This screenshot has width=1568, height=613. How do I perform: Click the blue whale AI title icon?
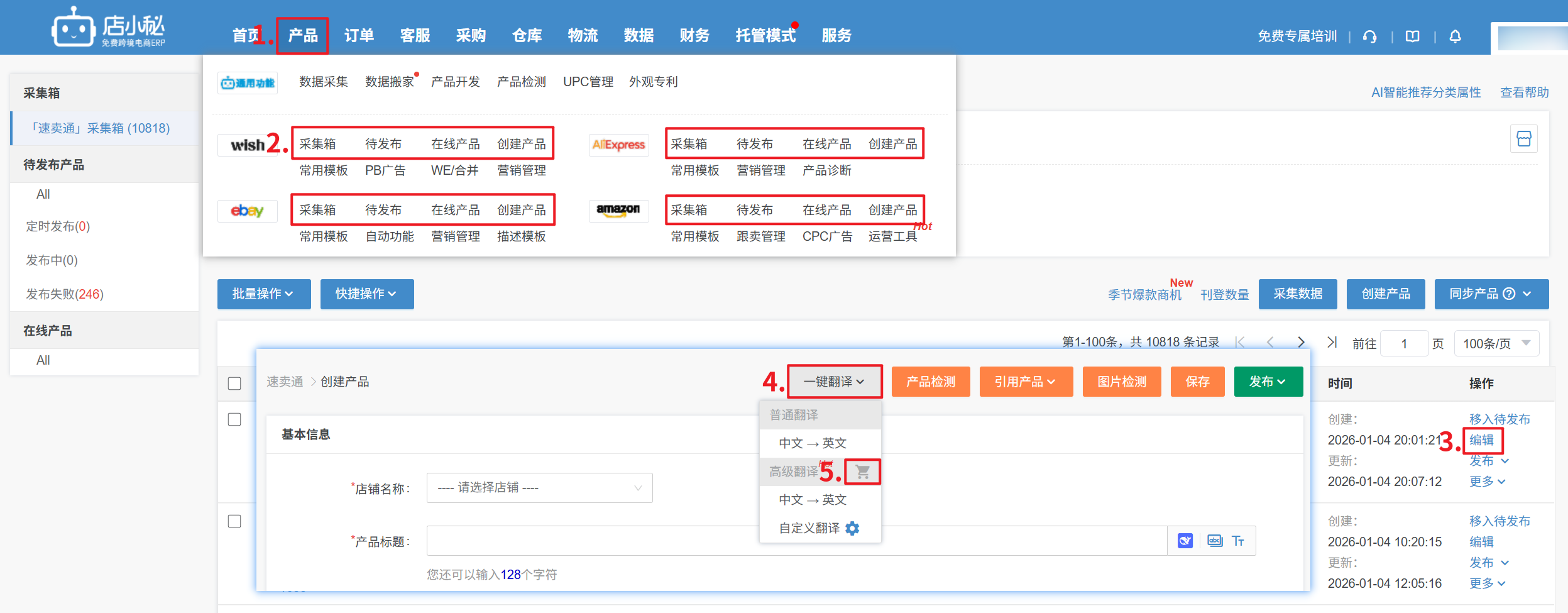click(x=1185, y=541)
